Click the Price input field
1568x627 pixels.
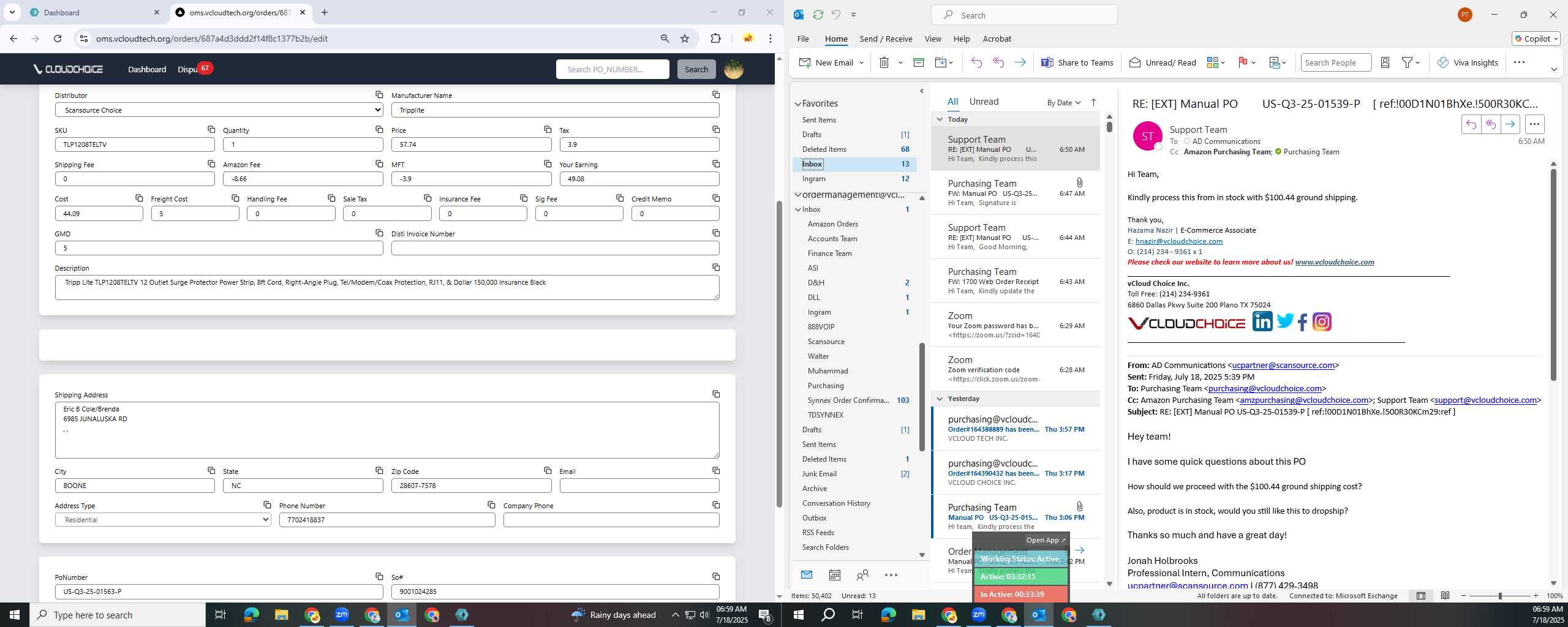pyautogui.click(x=471, y=145)
